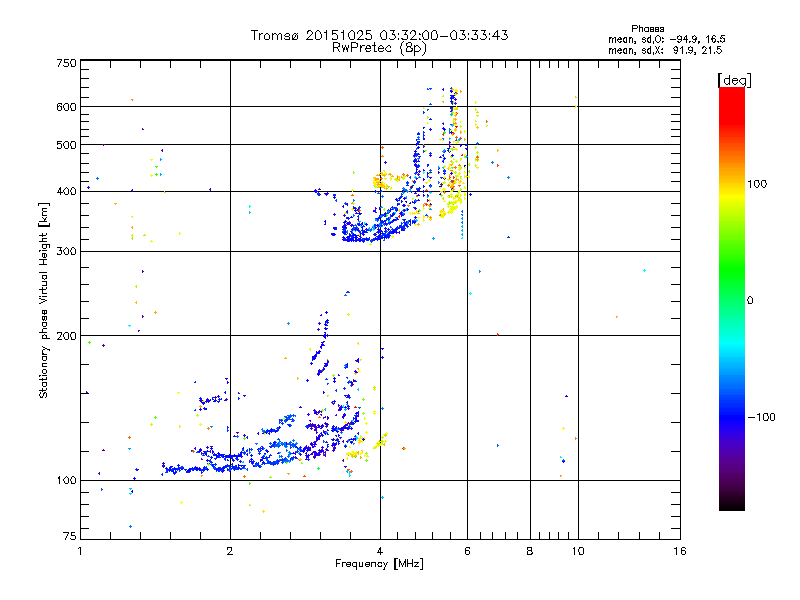
Task: Select the 'mean, sd,X: 91.9, 21.5' line
Action: click(x=665, y=50)
